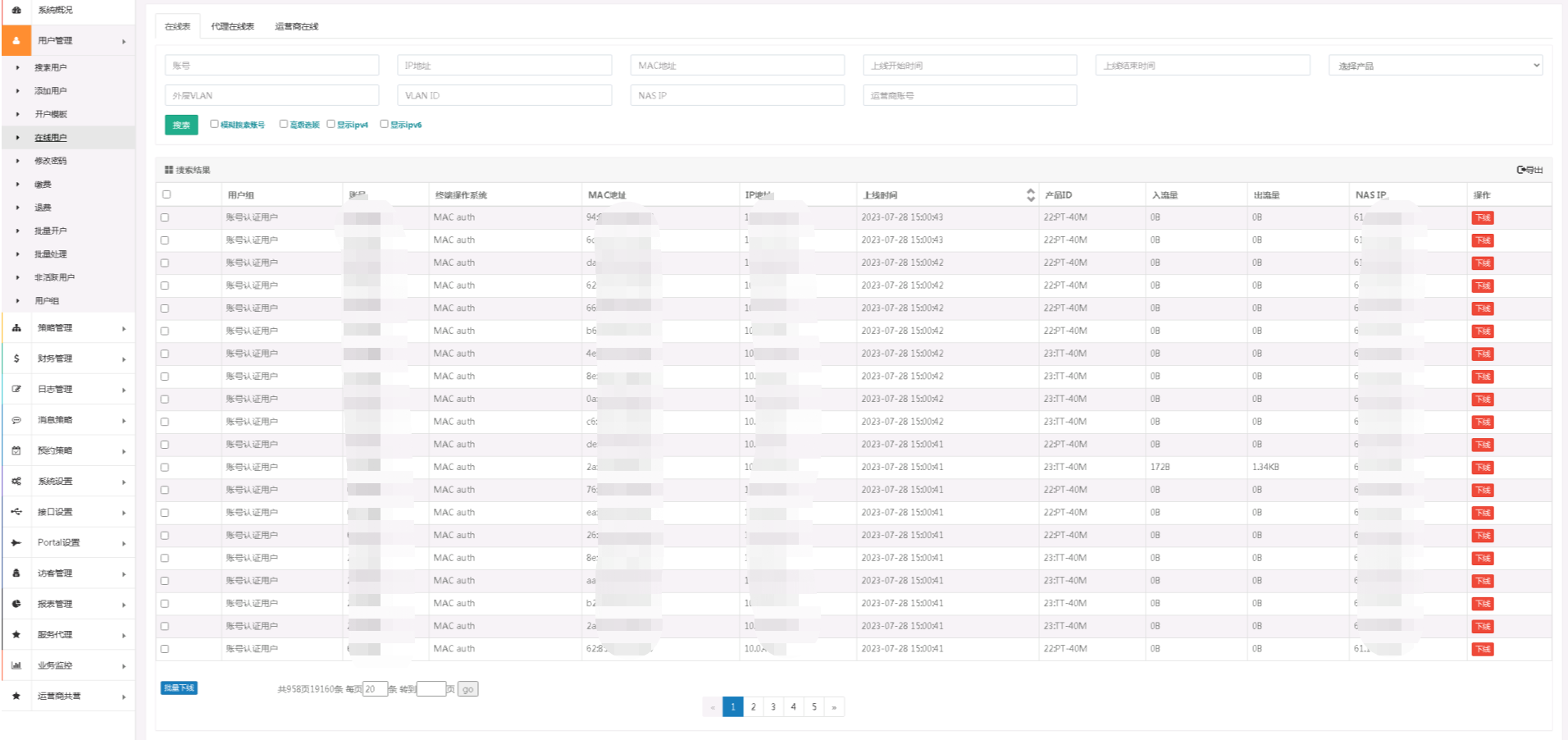Click the blue 批量下线 button
The height and width of the screenshot is (740, 1568).
[179, 687]
